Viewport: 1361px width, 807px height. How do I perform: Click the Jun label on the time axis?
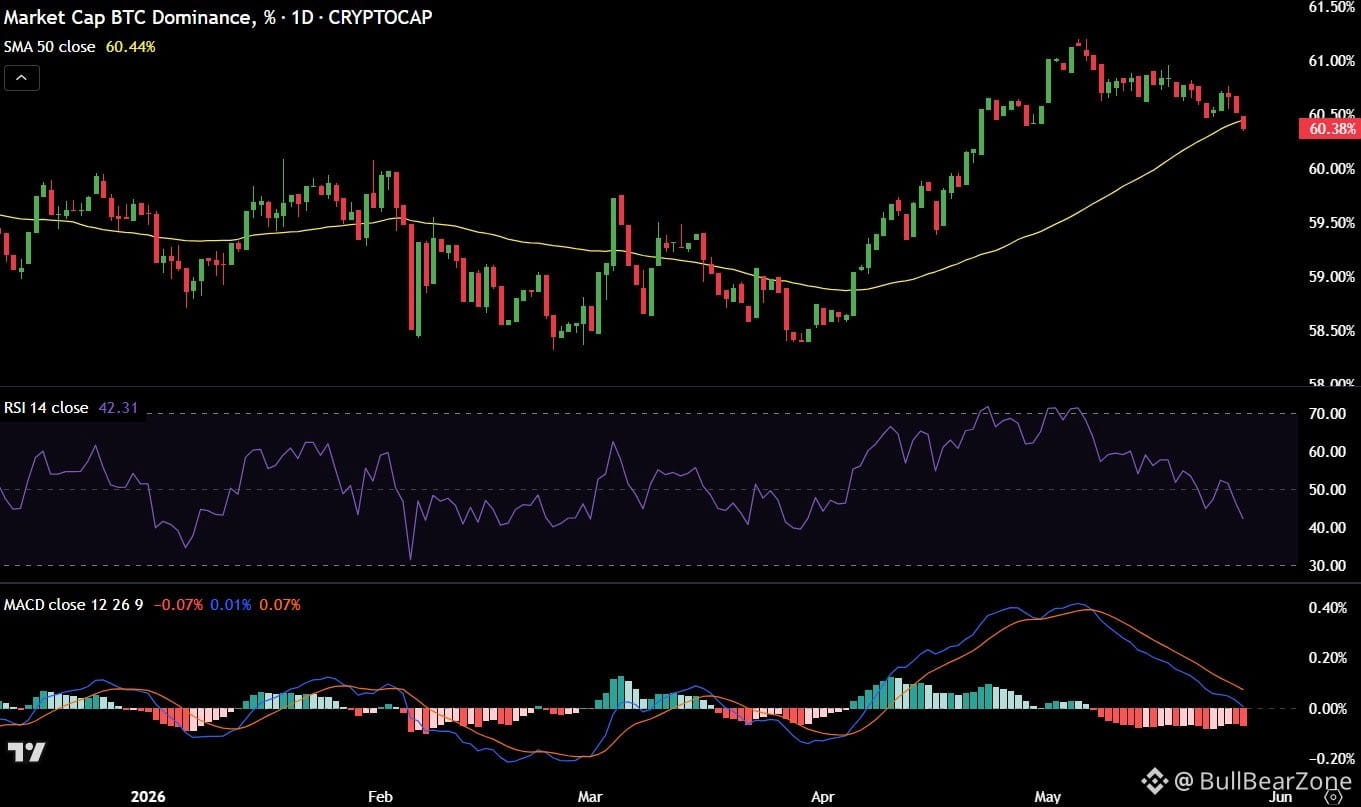(1280, 797)
